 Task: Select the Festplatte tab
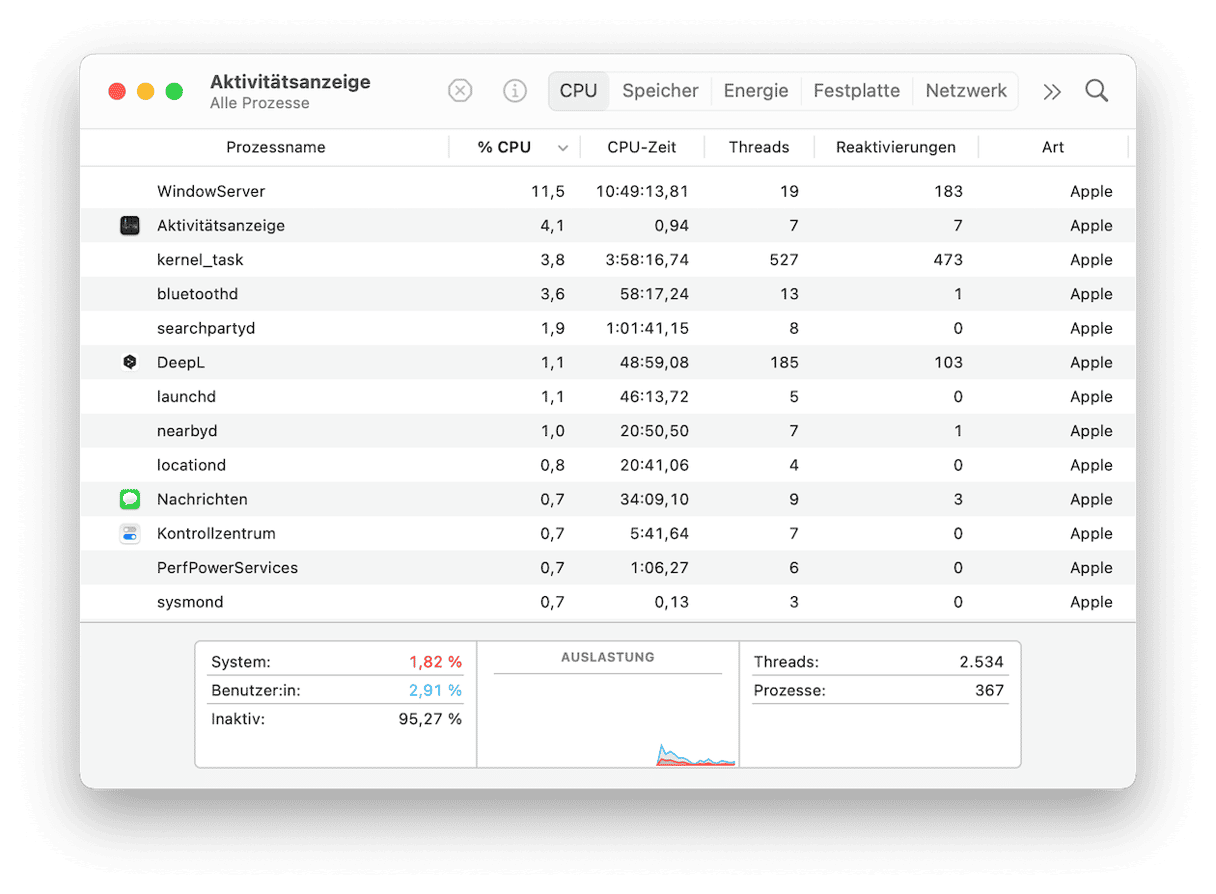[x=857, y=91]
